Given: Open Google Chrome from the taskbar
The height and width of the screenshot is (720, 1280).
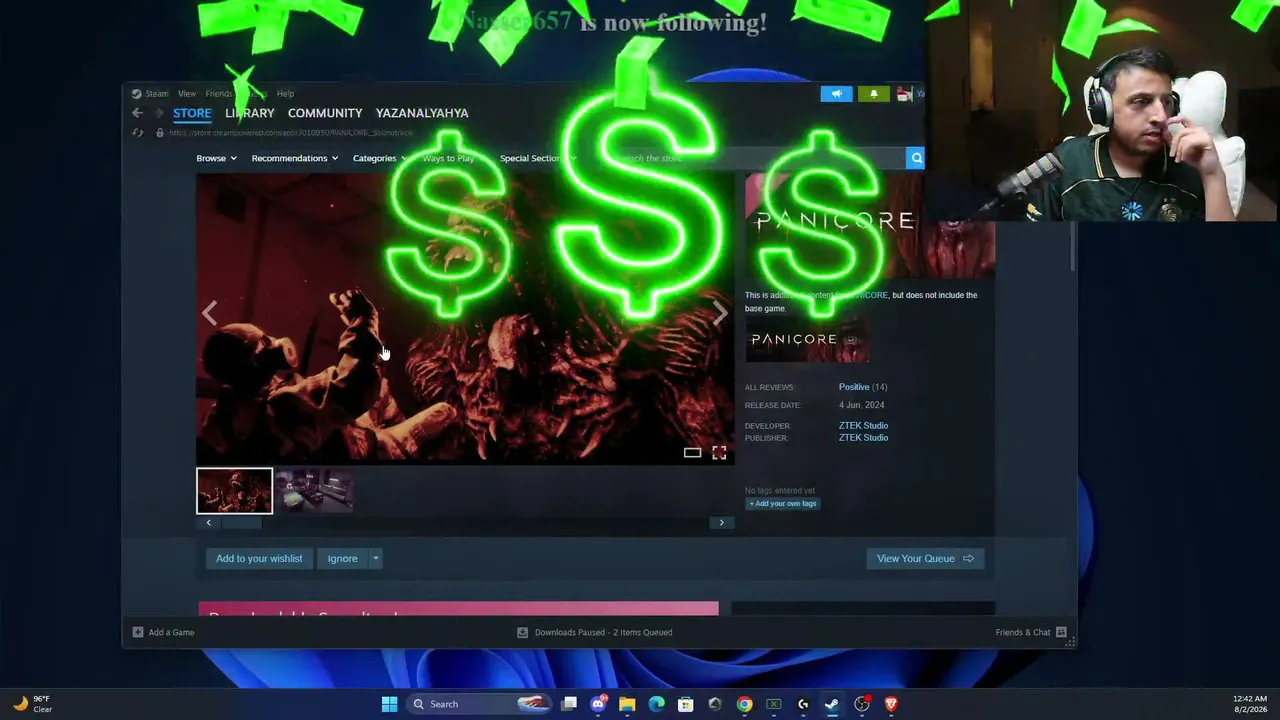Looking at the screenshot, I should click(744, 704).
